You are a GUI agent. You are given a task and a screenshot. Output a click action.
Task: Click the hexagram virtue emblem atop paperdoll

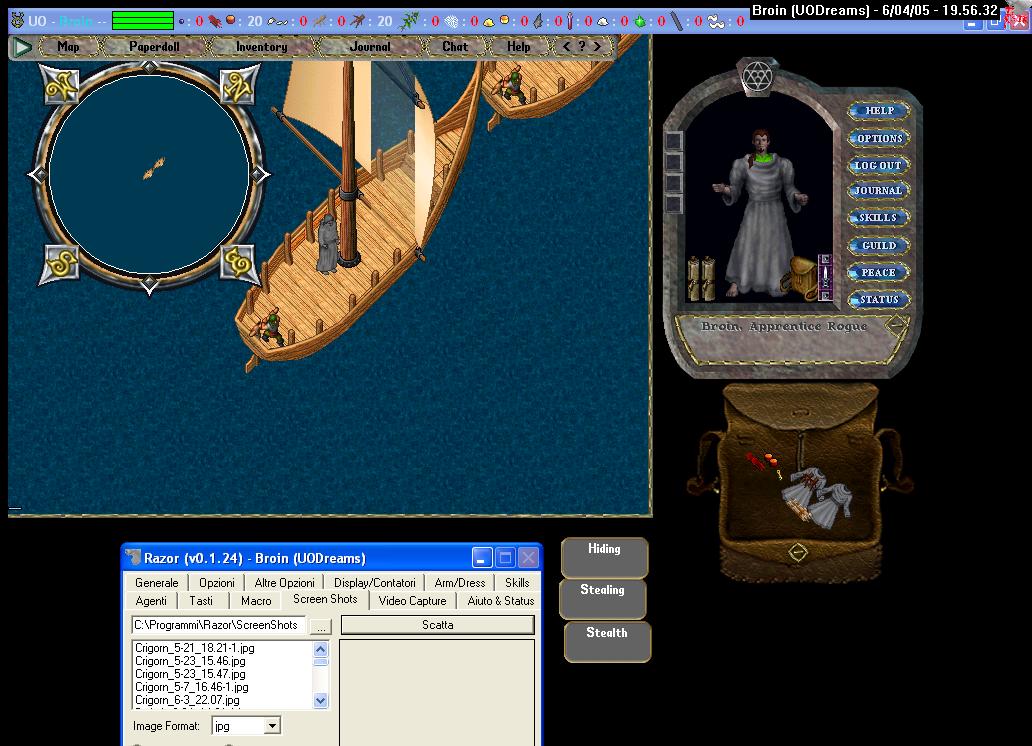click(x=756, y=74)
